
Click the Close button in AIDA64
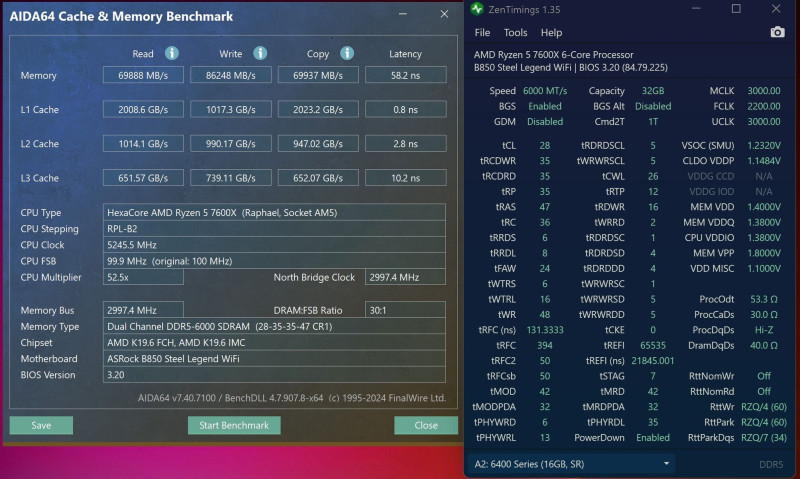click(x=426, y=425)
